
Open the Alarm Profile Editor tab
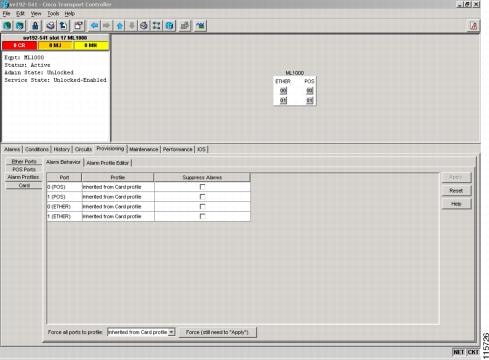108,163
